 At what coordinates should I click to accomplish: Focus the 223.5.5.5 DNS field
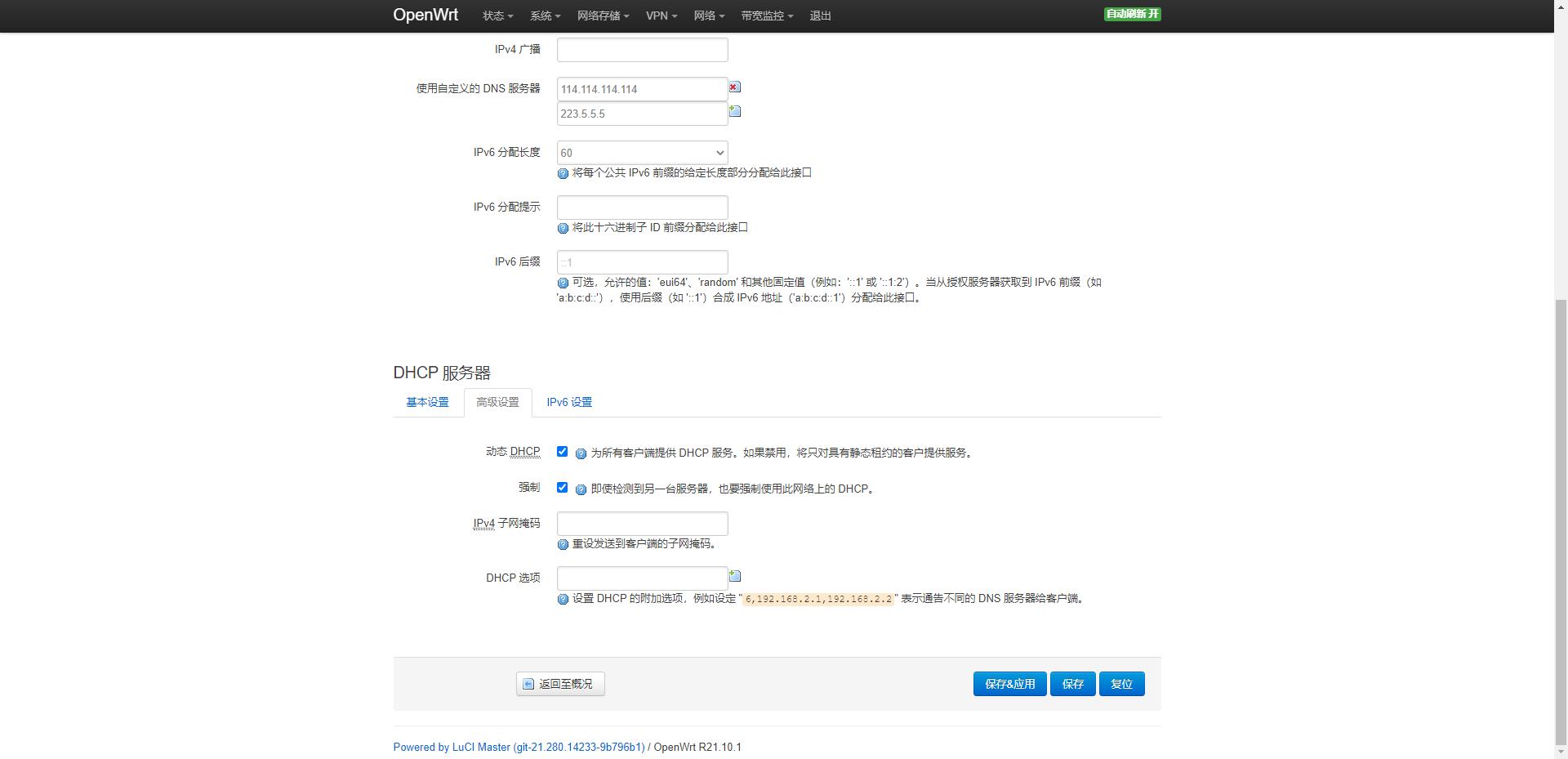643,114
